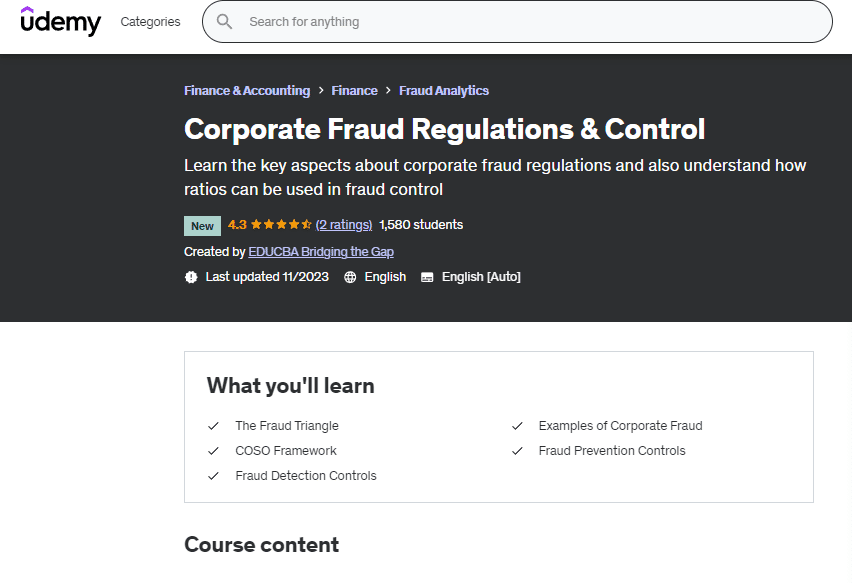The height and width of the screenshot is (583, 852).
Task: Open the 2 ratings link
Action: (344, 225)
